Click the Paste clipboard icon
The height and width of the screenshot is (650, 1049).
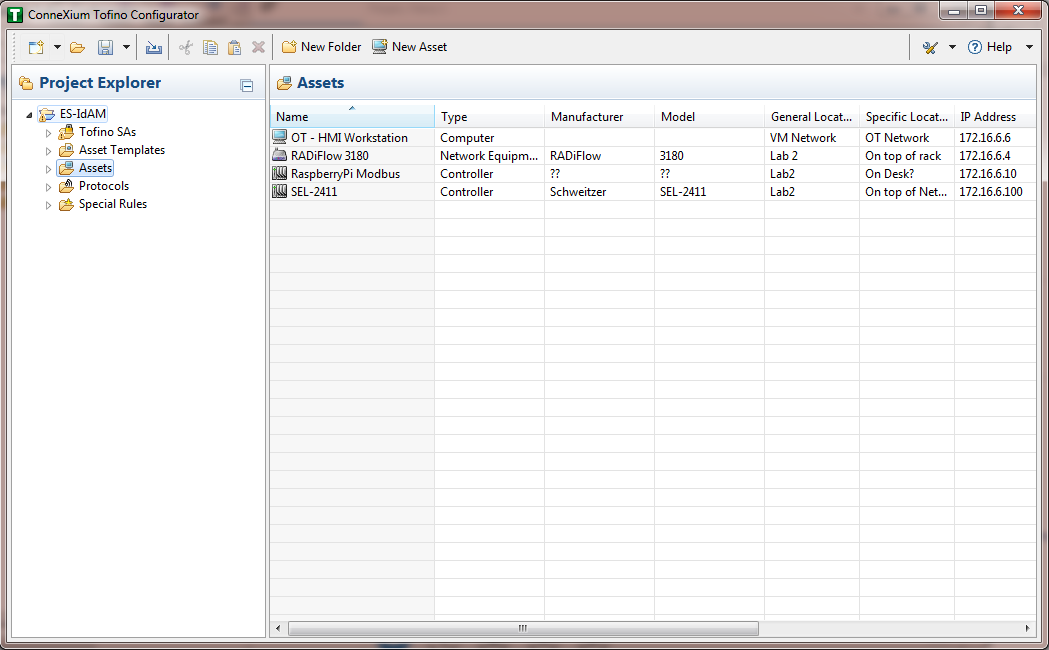coord(234,47)
